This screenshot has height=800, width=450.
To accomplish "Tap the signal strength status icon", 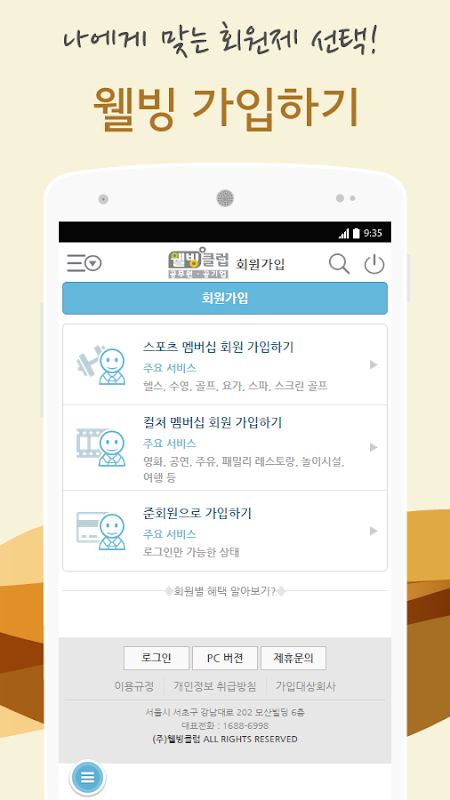I will point(344,233).
